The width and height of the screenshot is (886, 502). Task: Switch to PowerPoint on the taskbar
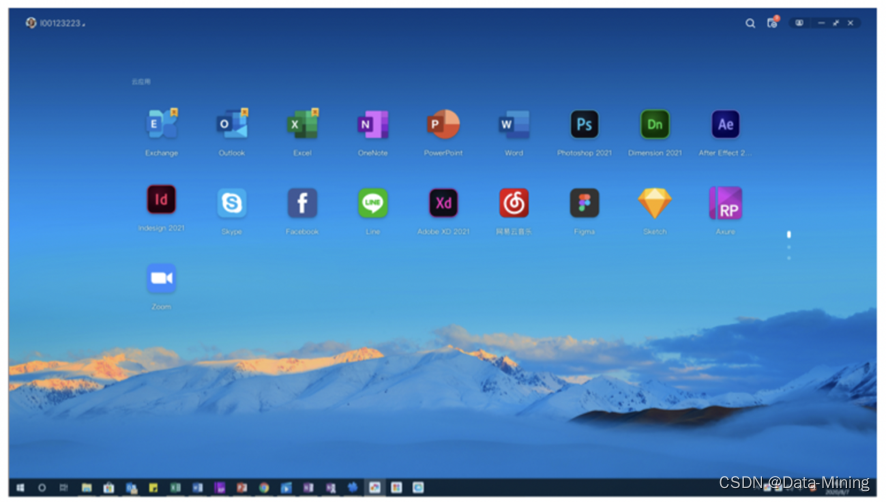[242, 487]
